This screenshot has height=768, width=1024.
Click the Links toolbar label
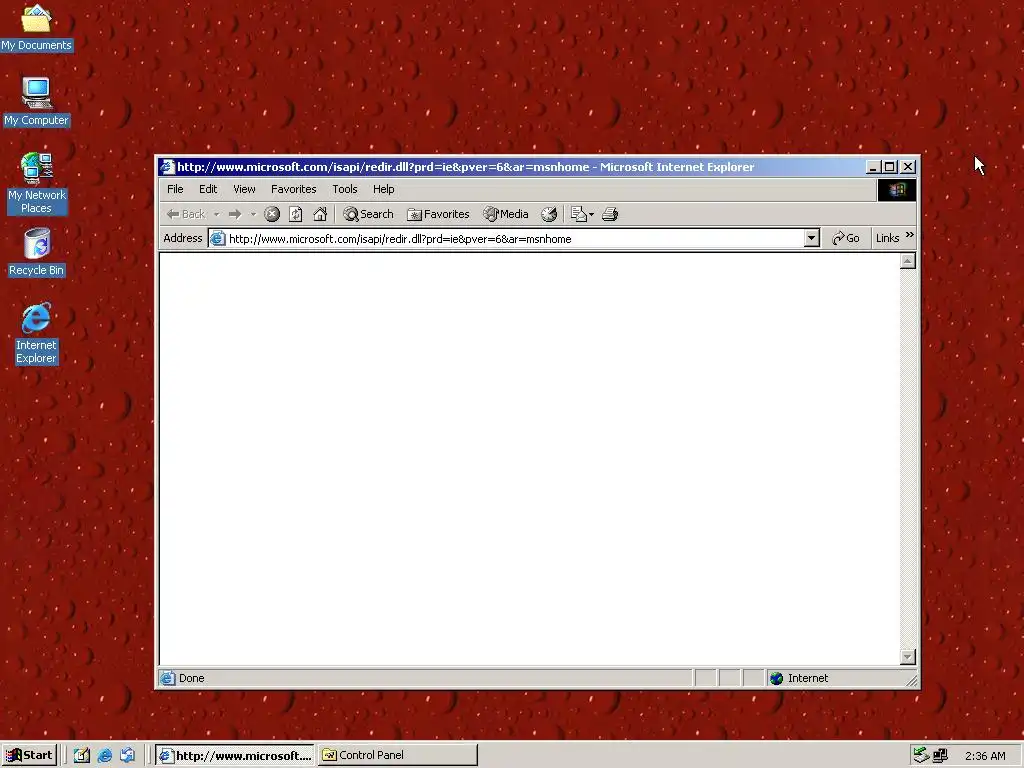coord(888,238)
